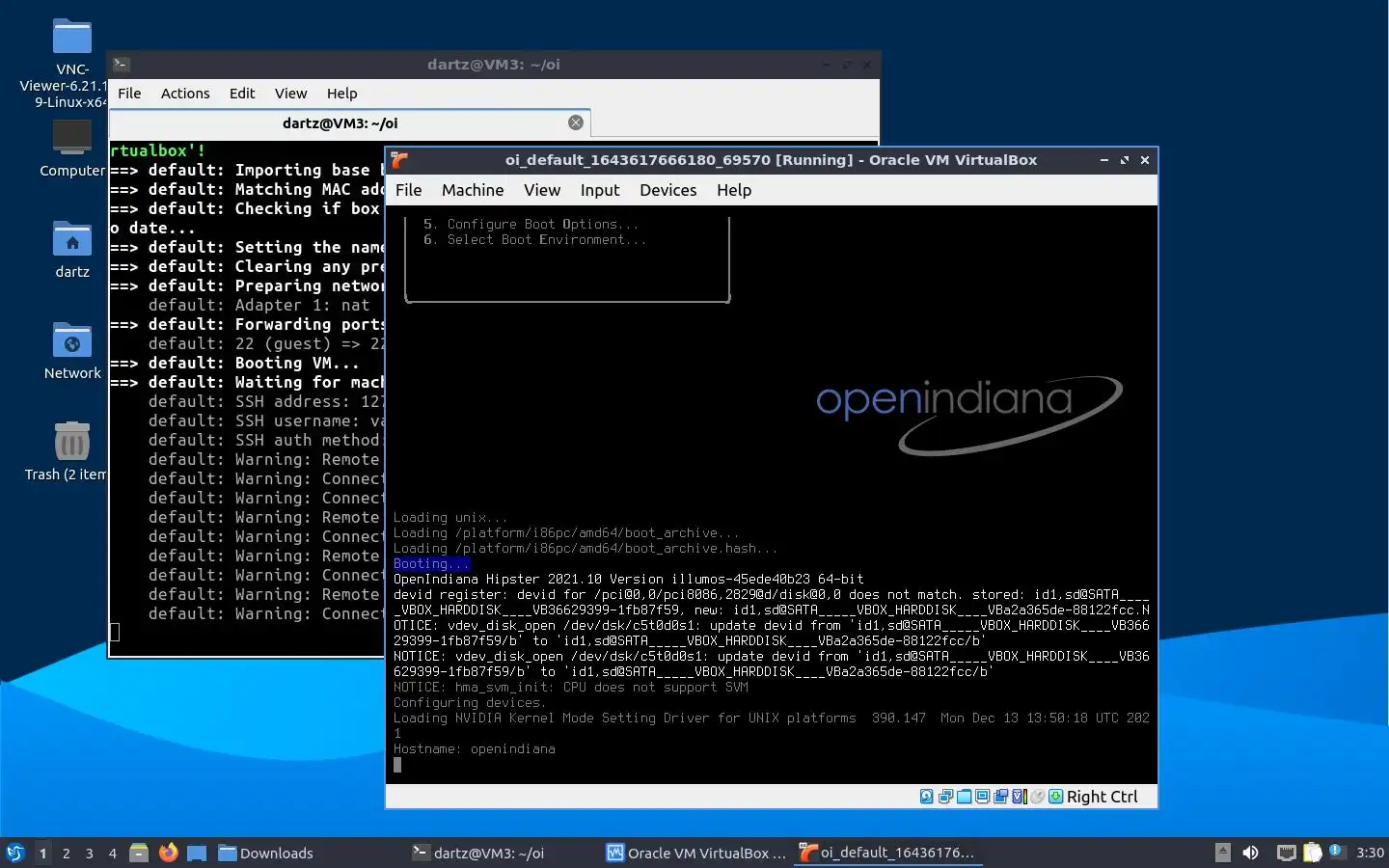Image resolution: width=1389 pixels, height=868 pixels.
Task: Click '5. Configure Boot Options...' in boot menu
Action: click(531, 224)
